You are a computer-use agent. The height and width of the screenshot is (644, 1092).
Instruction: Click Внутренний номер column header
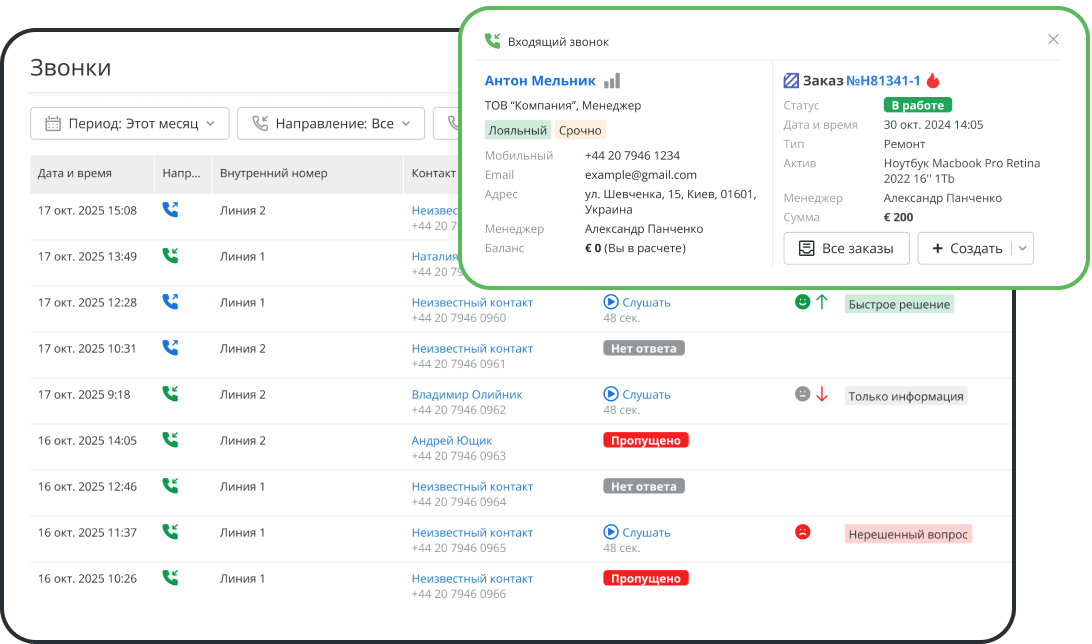[x=273, y=173]
